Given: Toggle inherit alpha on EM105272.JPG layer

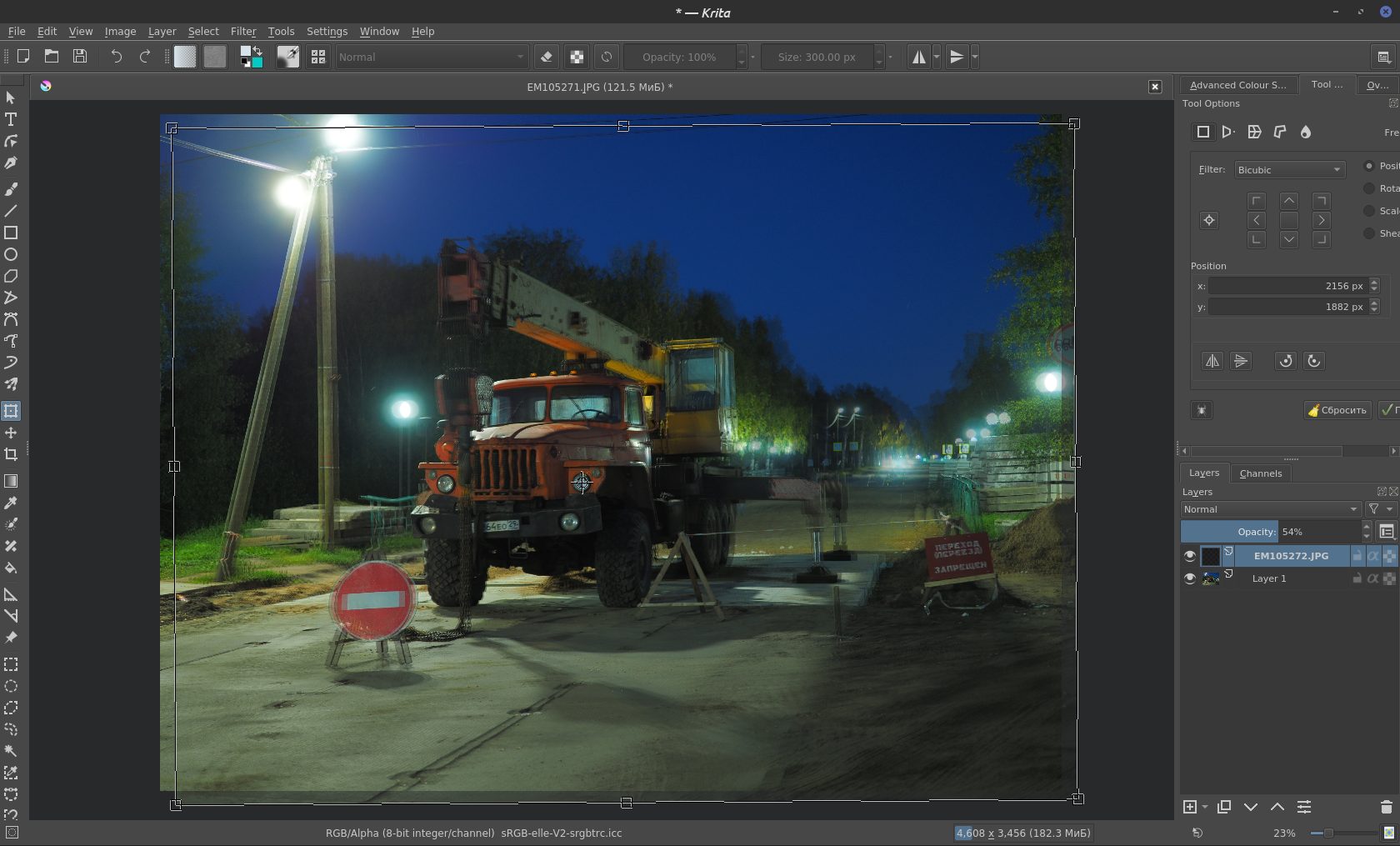Looking at the screenshot, I should (1373, 556).
